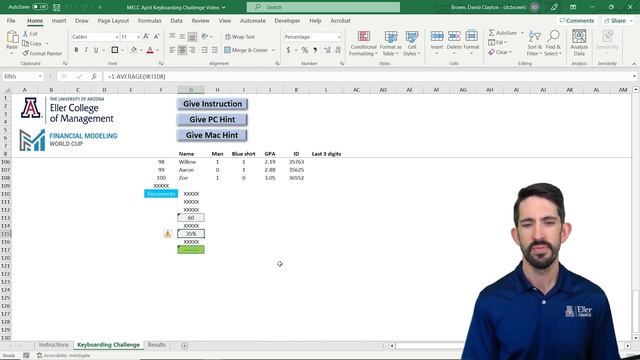The height and width of the screenshot is (360, 640).
Task: Click the Give Instruction button
Action: tap(212, 104)
